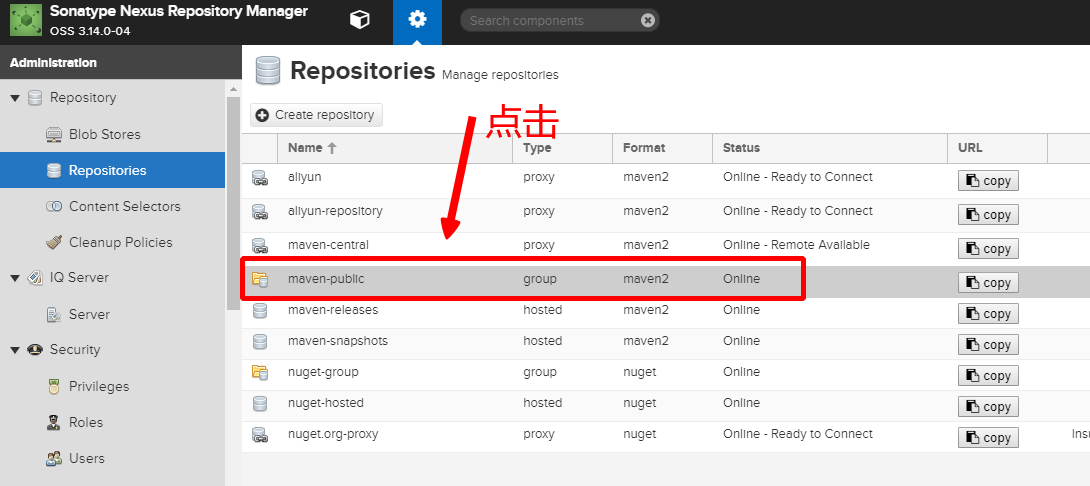Click the sidebar vertical scrollbar

coord(233,202)
